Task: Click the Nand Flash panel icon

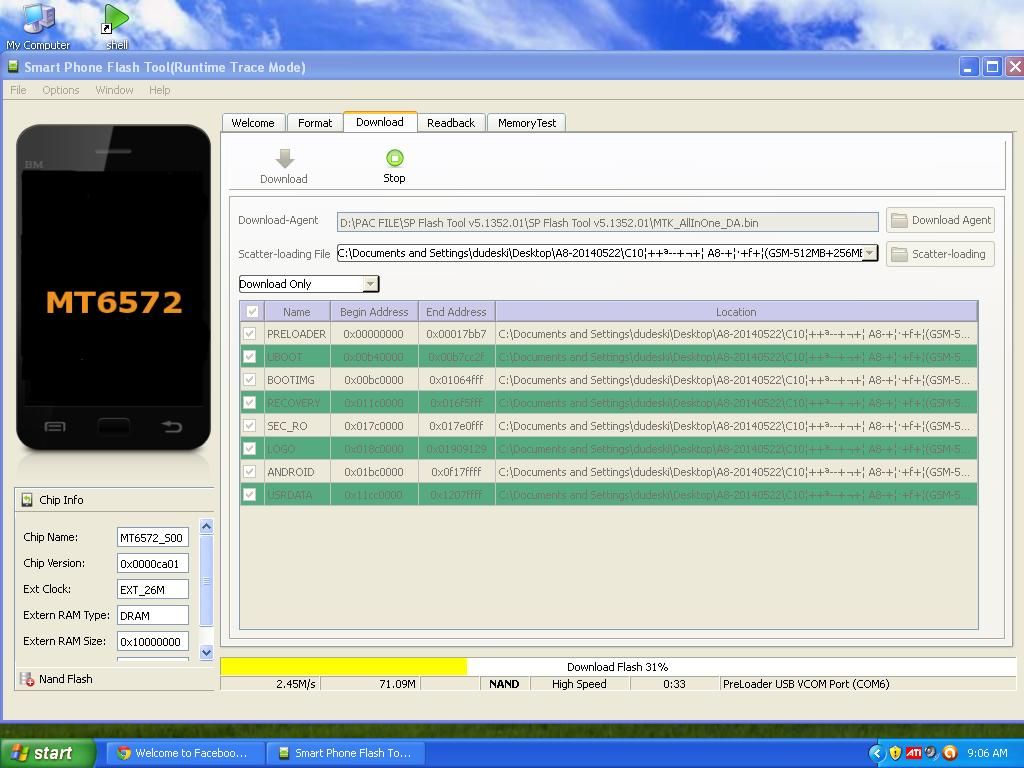Action: (x=26, y=679)
